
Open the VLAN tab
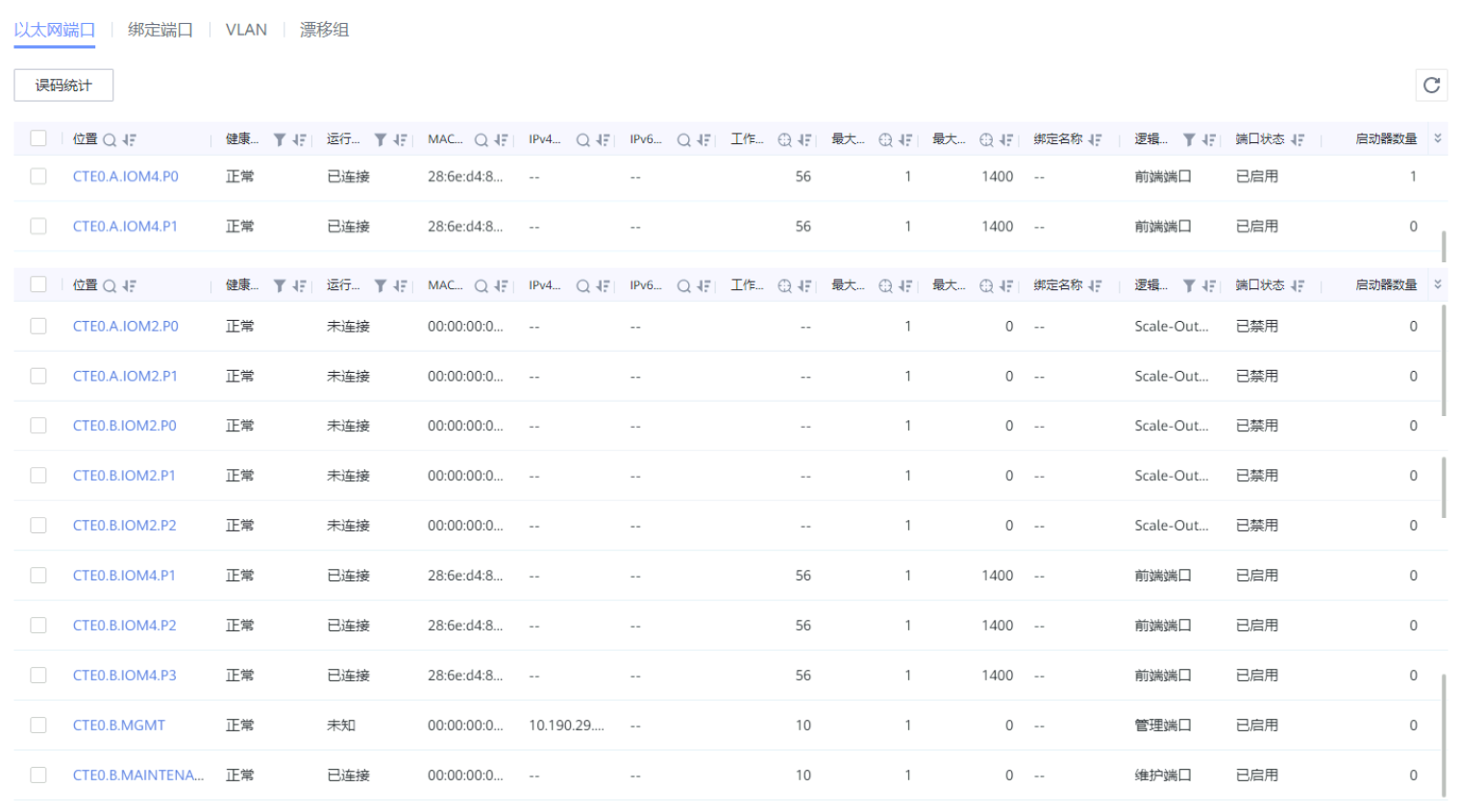pos(246,30)
